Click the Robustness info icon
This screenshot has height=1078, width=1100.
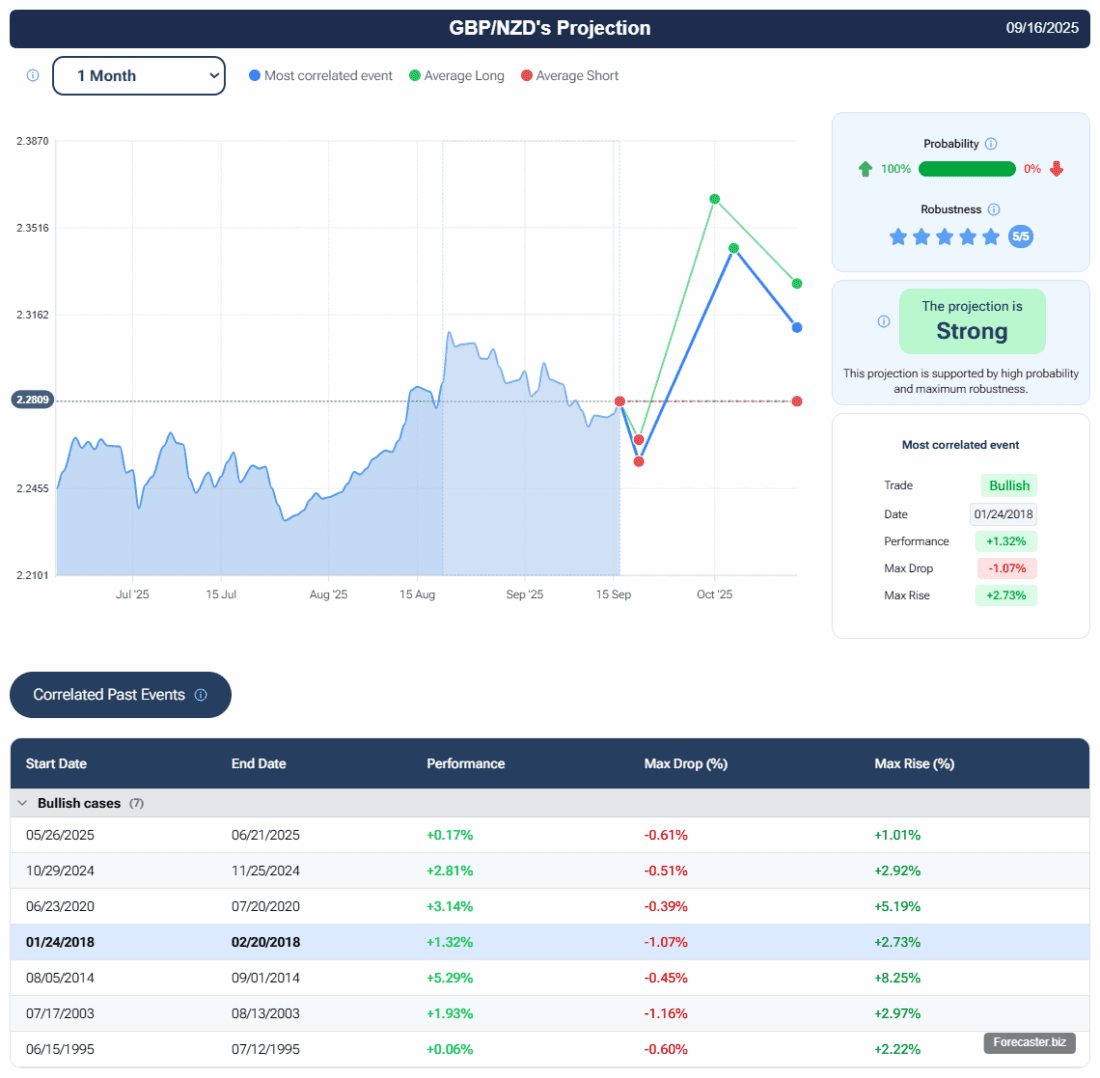(993, 210)
